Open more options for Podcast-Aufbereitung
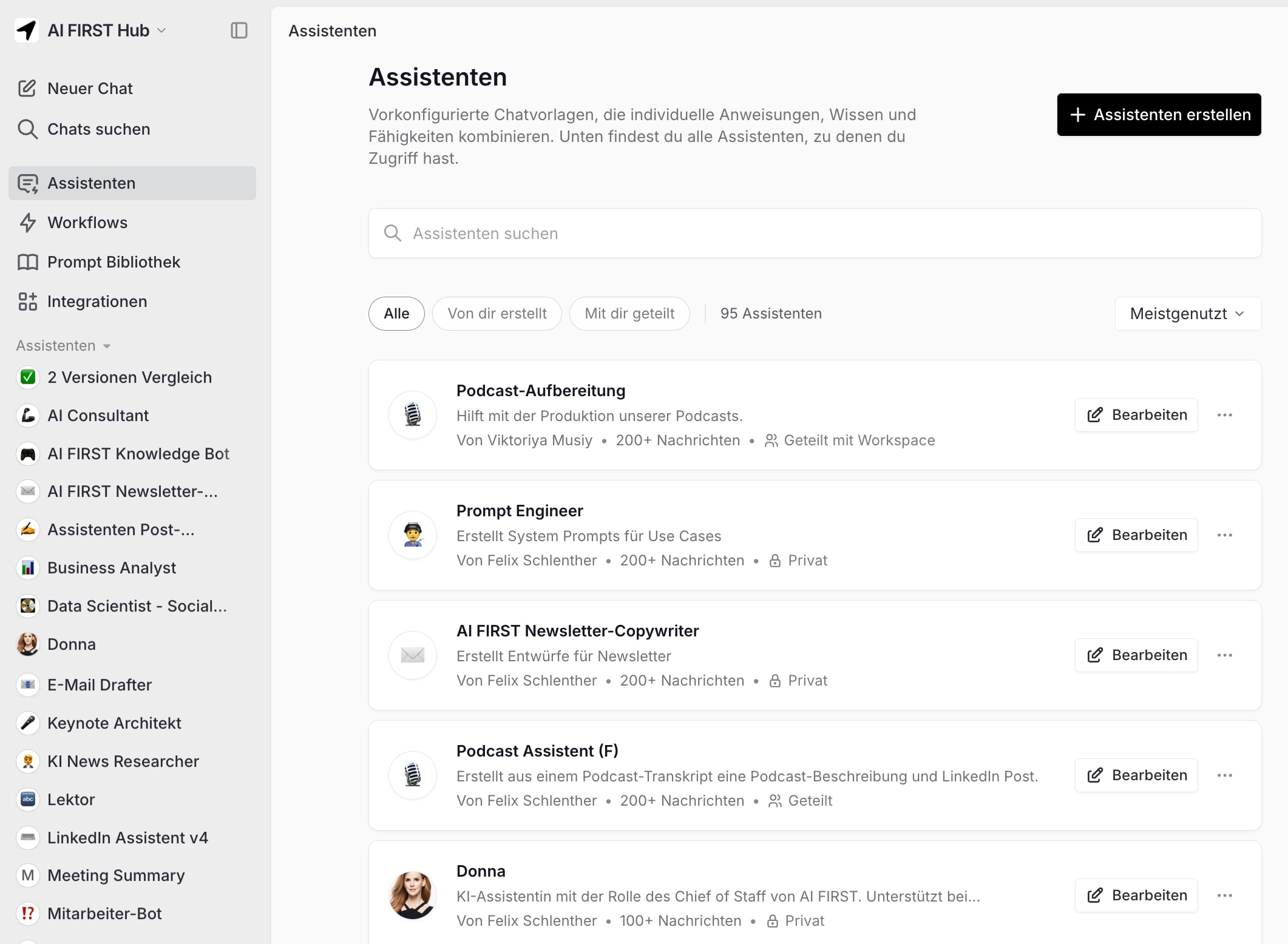This screenshot has width=1288, height=944. coord(1224,415)
